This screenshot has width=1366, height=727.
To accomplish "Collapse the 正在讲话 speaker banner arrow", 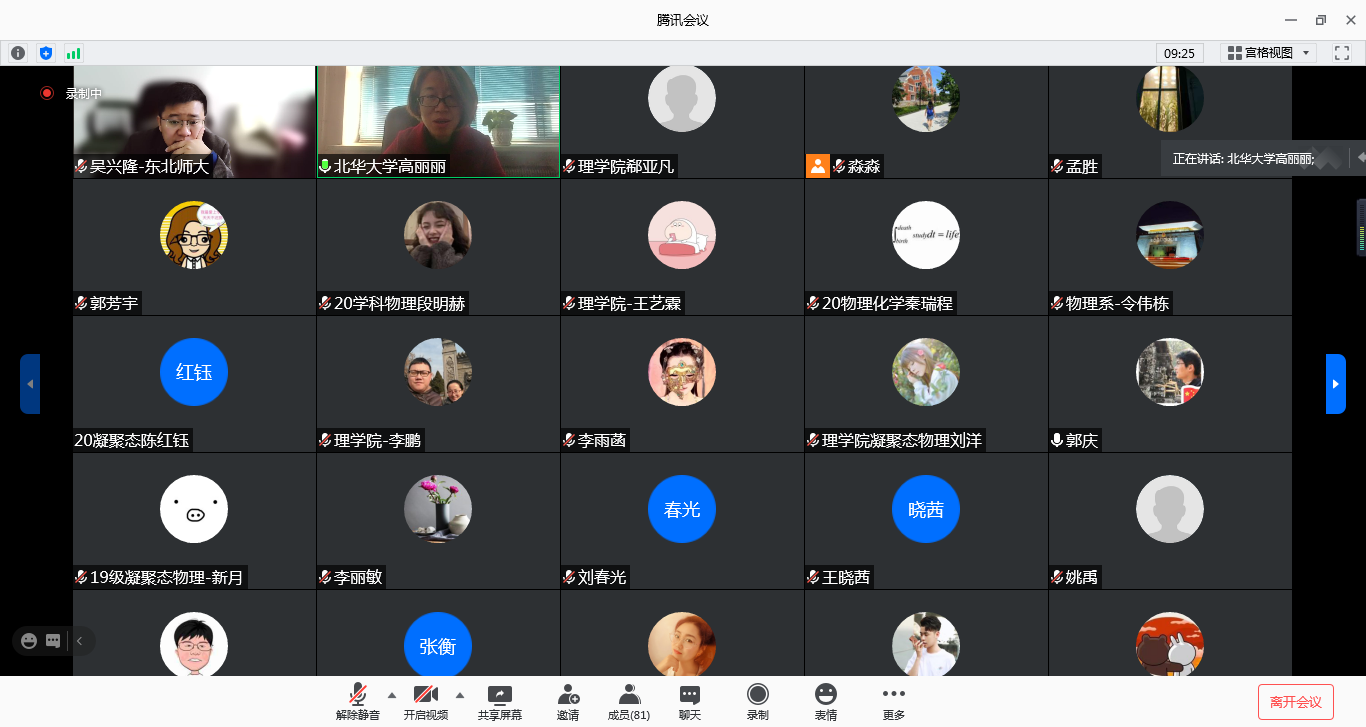I will click(1360, 158).
